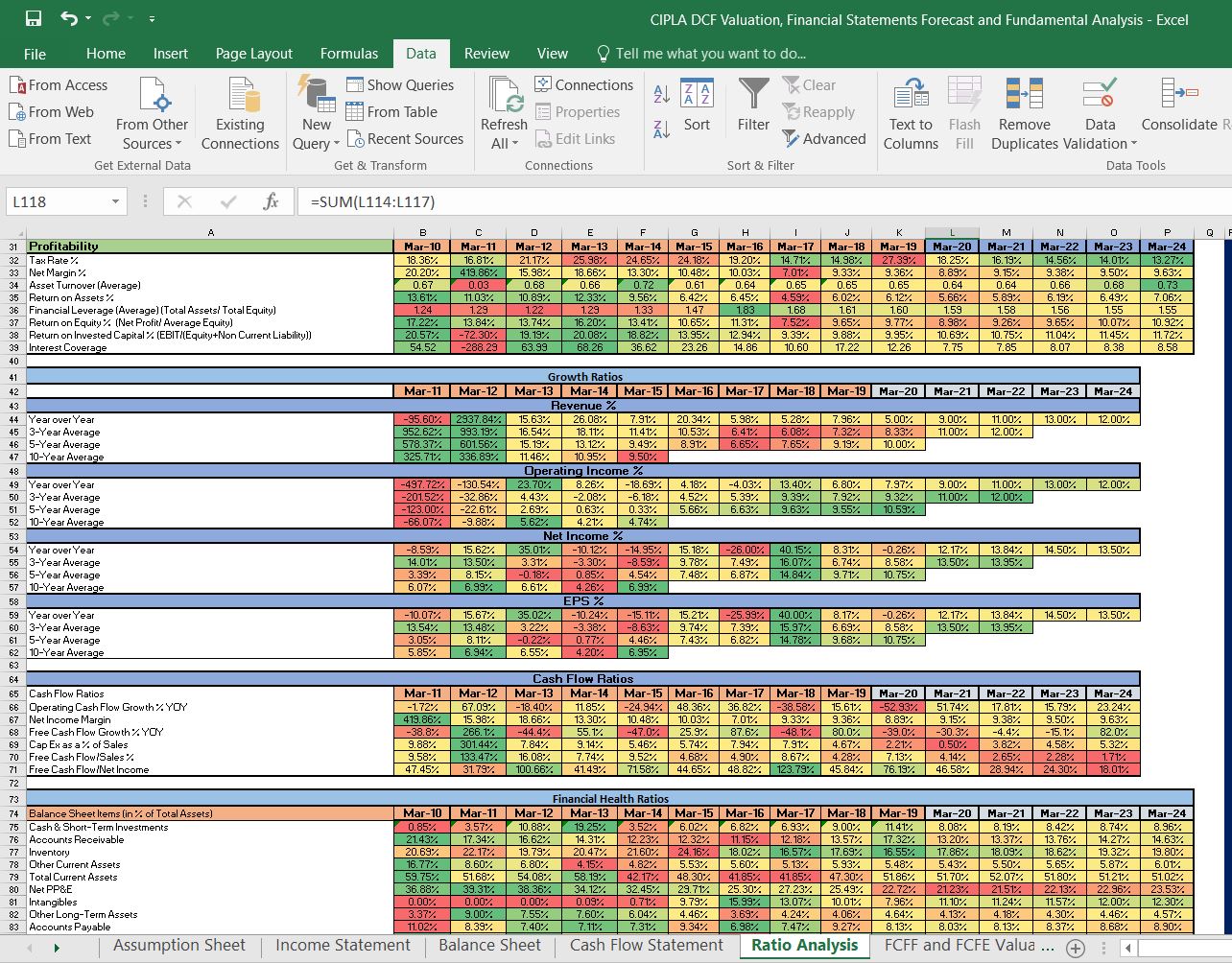Click Remove Duplicates
This screenshot has width=1232, height=963.
click(x=1024, y=114)
